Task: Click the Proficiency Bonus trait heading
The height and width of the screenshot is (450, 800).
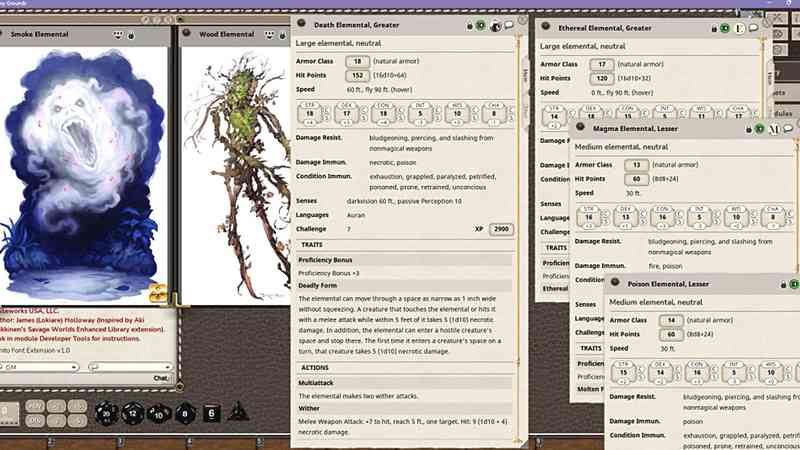Action: click(325, 260)
